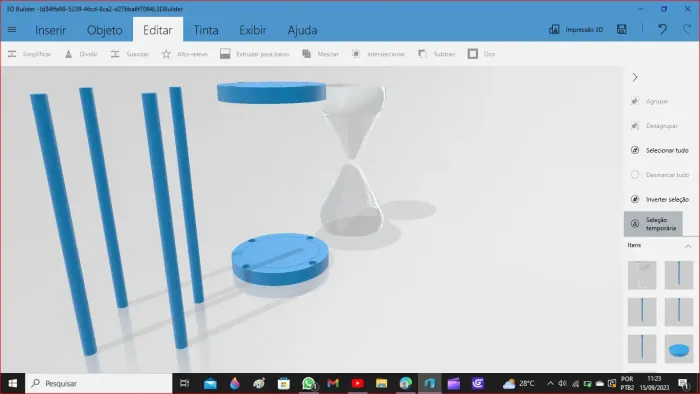
Task: Select the Simplificar tool
Action: coord(29,54)
